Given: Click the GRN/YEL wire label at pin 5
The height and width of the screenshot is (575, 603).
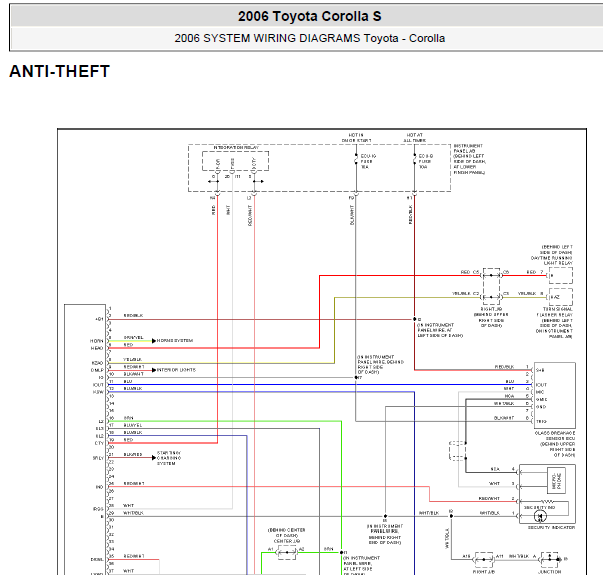Looking at the screenshot, I should 133,338.
